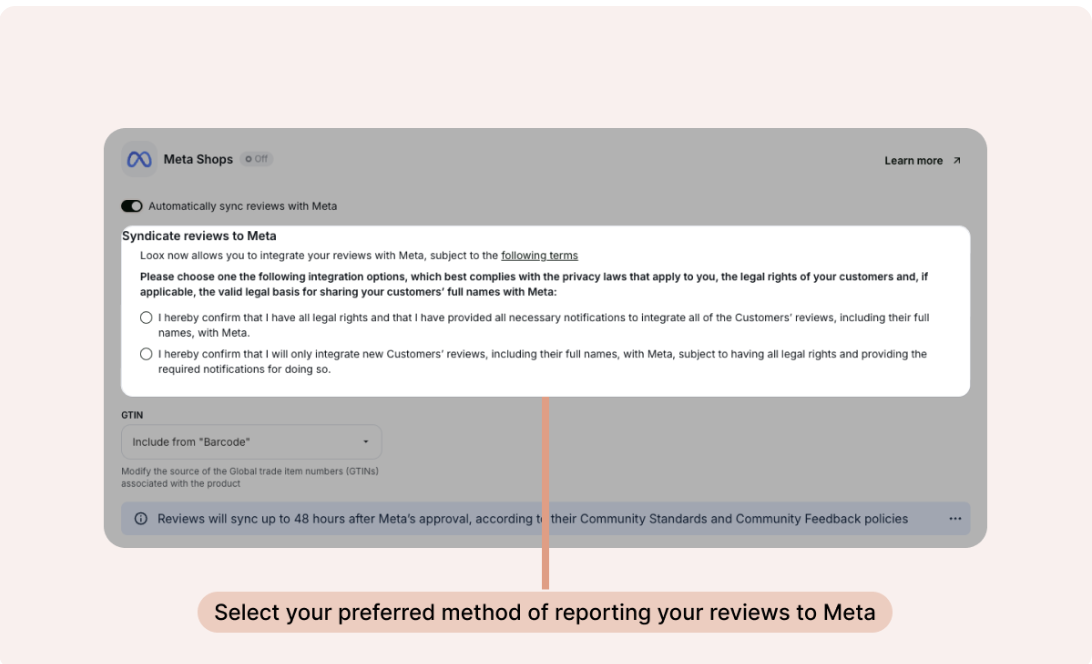1092x664 pixels.
Task: Open the three-dot menu in the sync banner
Action: (955, 518)
